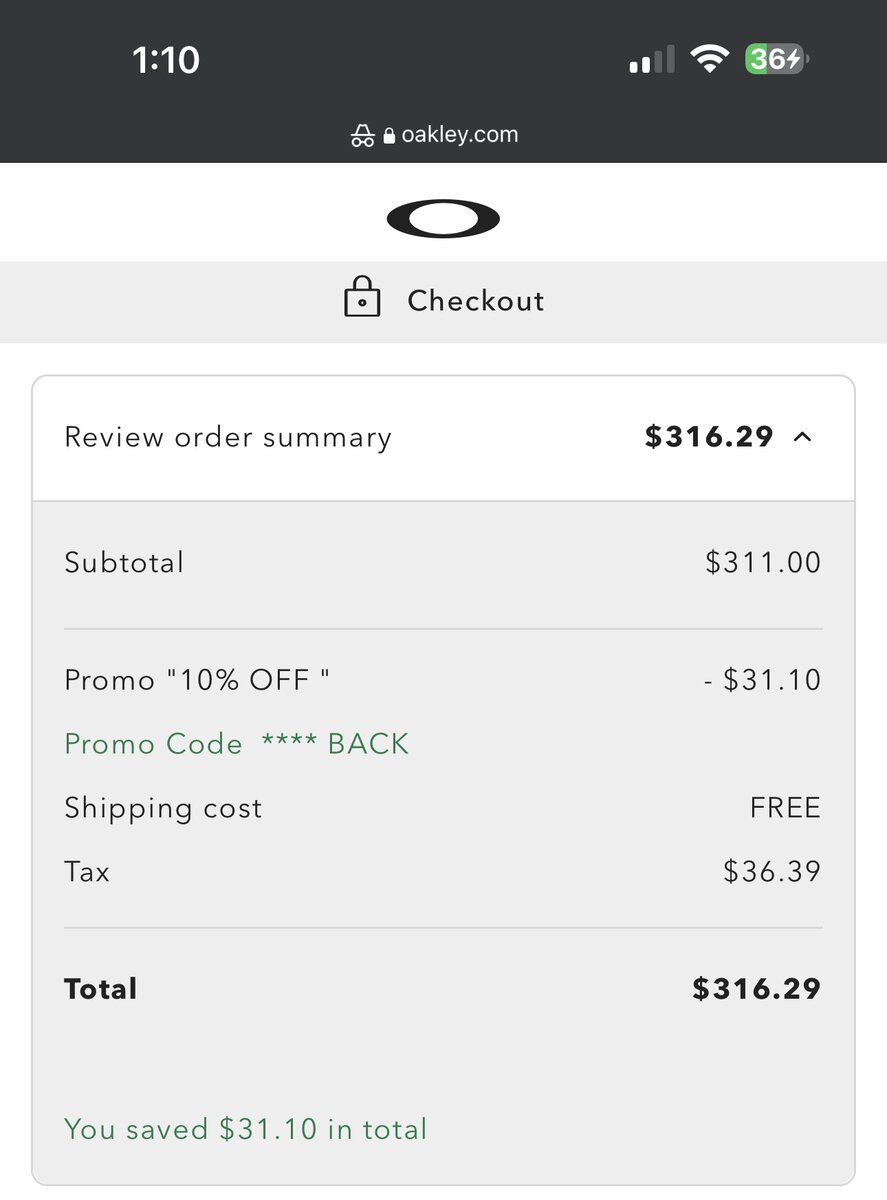Screen dimensions: 887x1200
Task: Tap the Review order summary header
Action: pos(228,438)
